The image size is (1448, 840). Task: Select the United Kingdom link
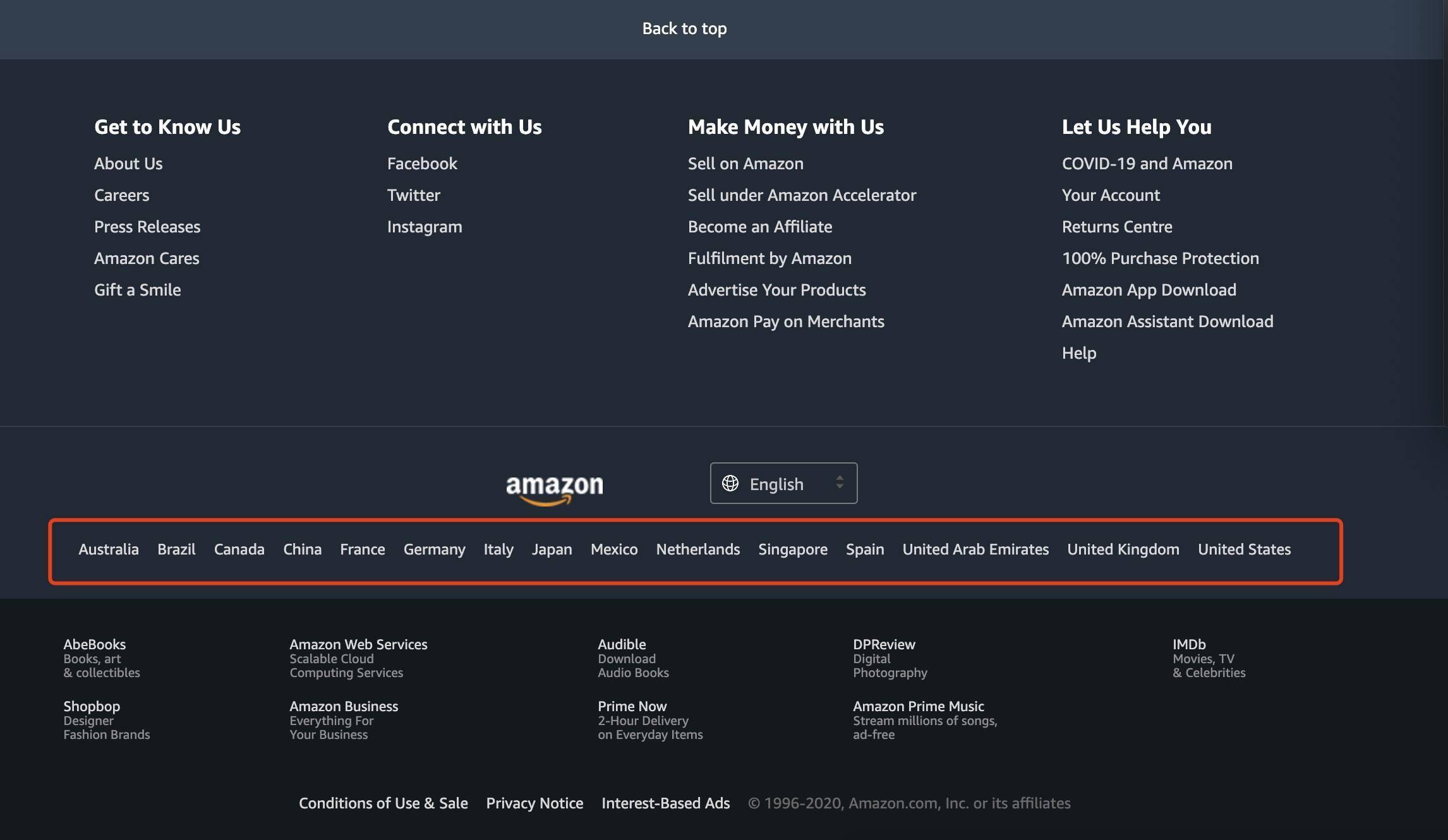click(1123, 549)
